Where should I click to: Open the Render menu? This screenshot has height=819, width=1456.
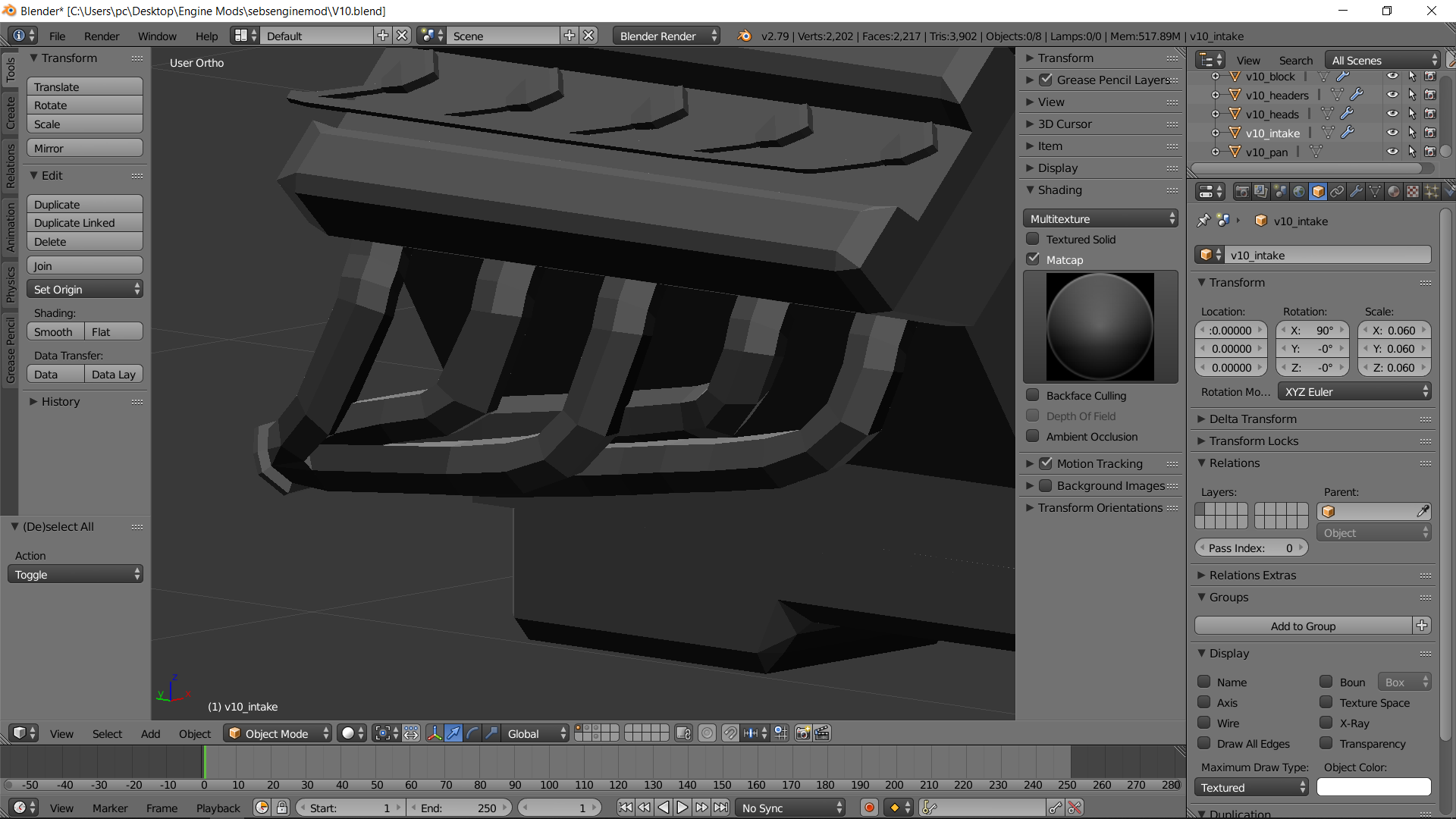(102, 36)
